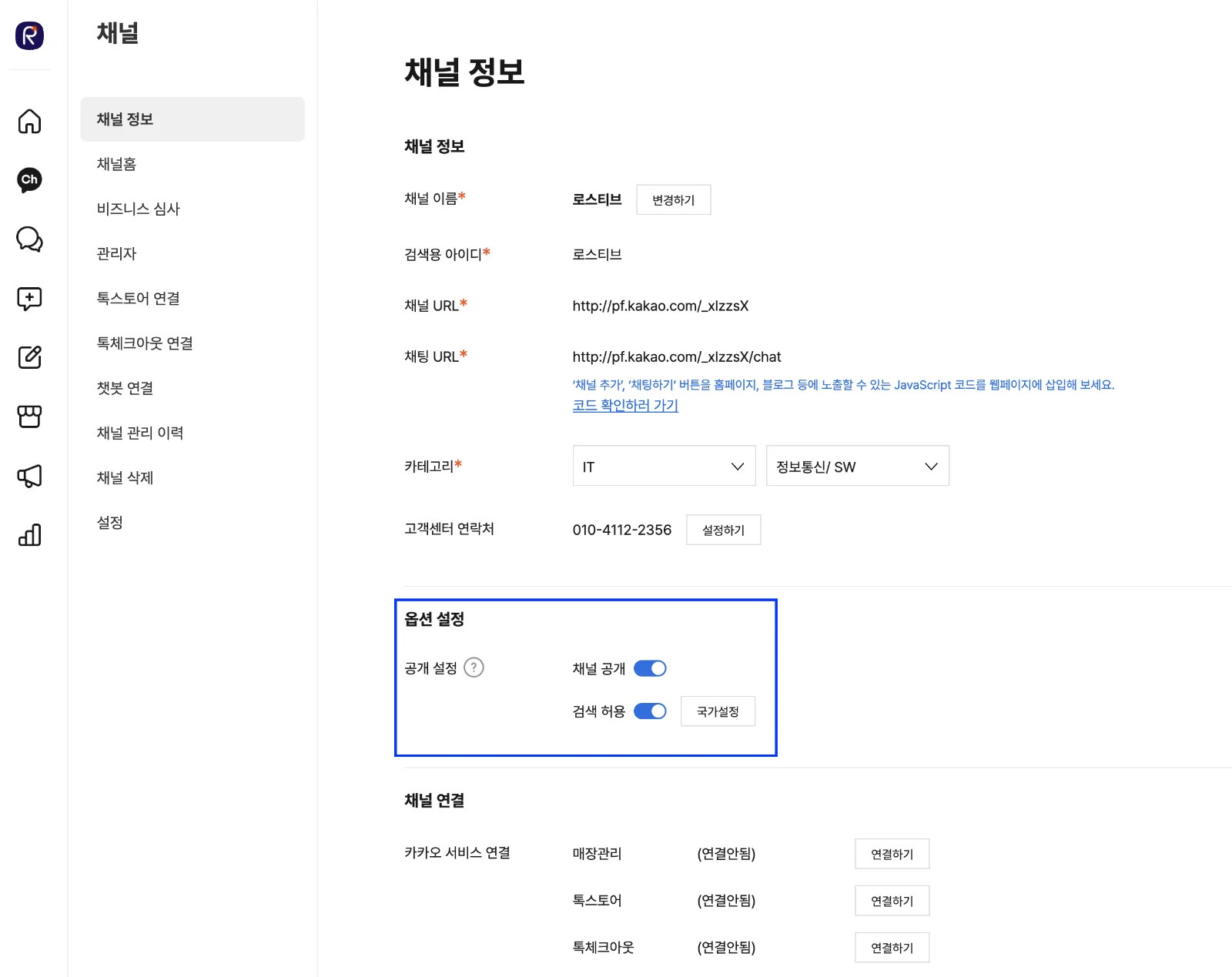The width and height of the screenshot is (1232, 977).
Task: Open the 정보통신/ SW subcategory dropdown
Action: (858, 466)
